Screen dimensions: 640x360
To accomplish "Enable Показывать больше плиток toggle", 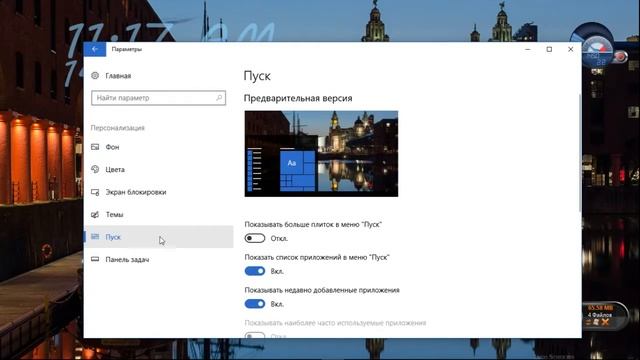I will pos(255,238).
